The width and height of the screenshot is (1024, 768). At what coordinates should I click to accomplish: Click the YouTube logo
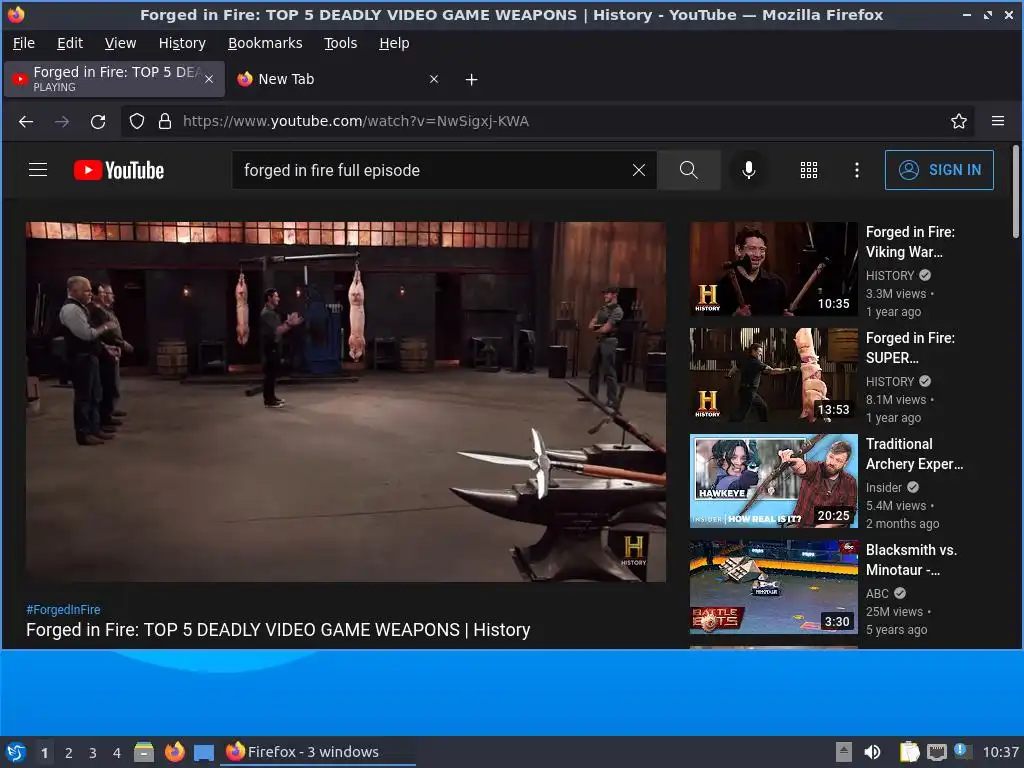[x=119, y=170]
